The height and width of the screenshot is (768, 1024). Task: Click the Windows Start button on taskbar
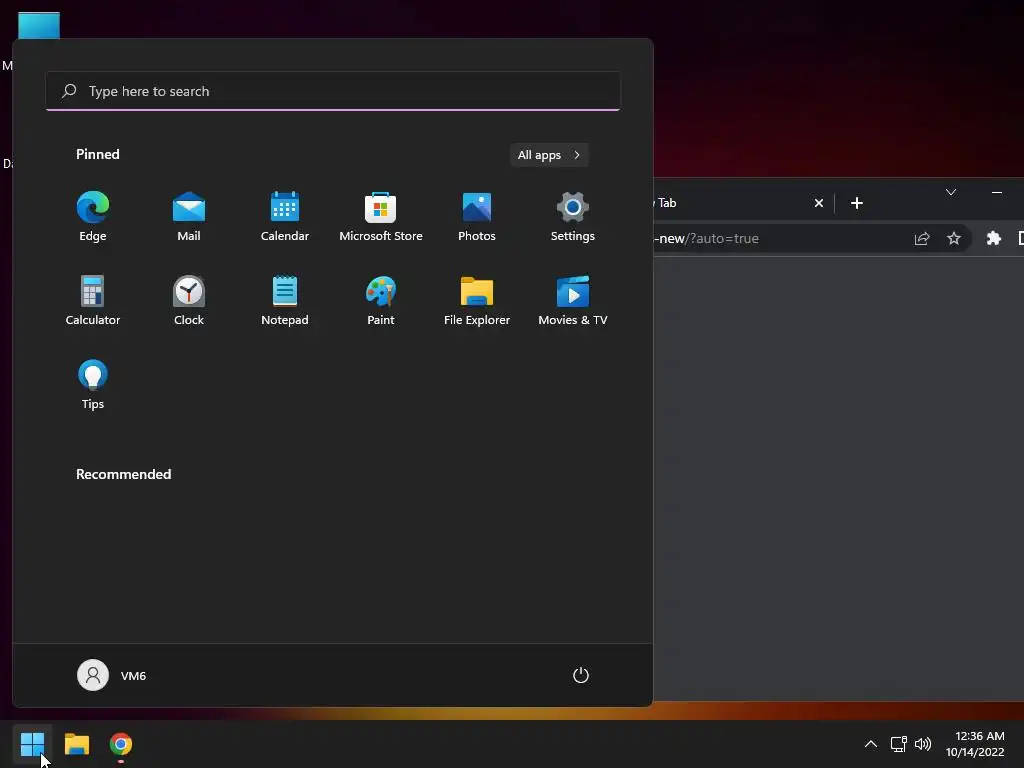(32, 744)
